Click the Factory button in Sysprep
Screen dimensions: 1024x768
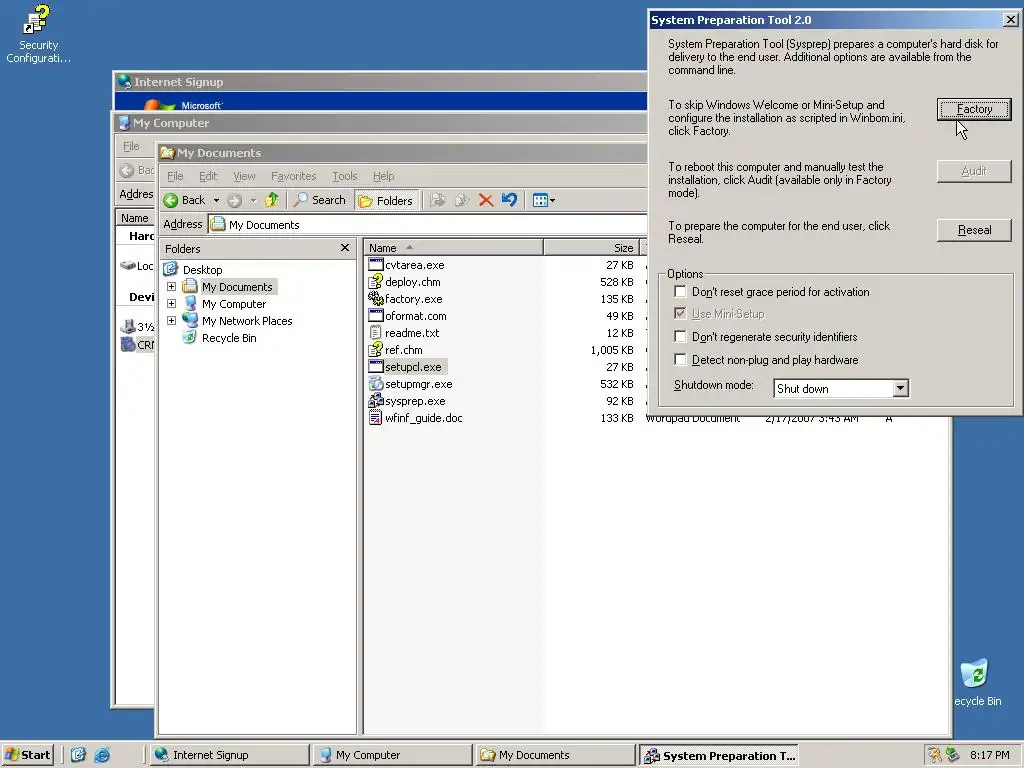[x=974, y=109]
